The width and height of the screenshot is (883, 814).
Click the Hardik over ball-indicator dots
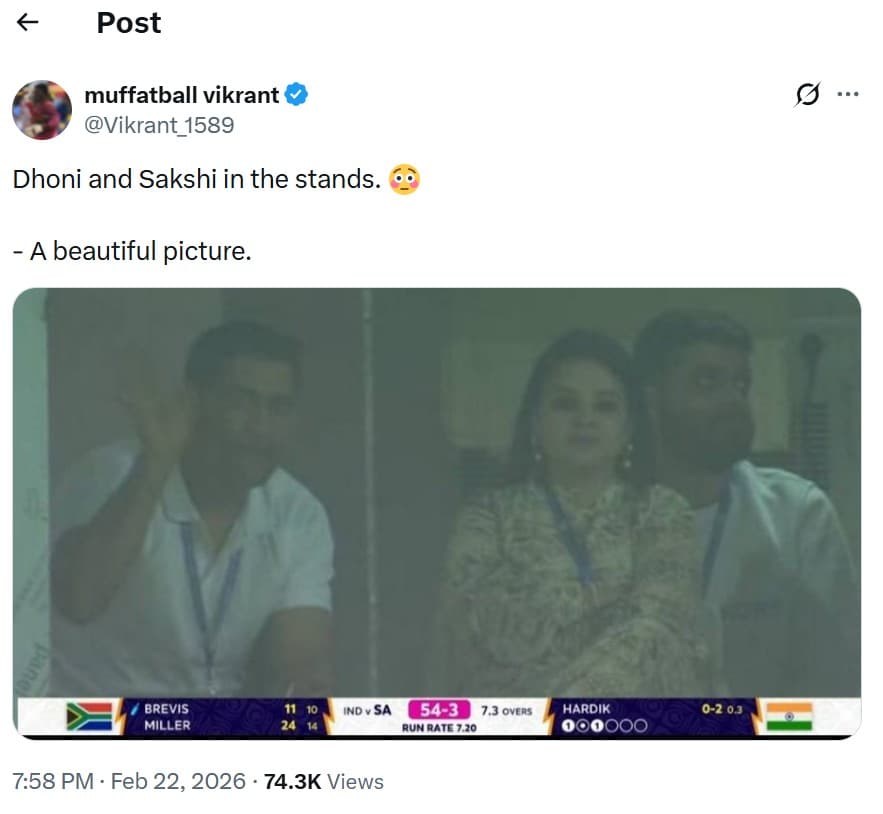tap(605, 726)
